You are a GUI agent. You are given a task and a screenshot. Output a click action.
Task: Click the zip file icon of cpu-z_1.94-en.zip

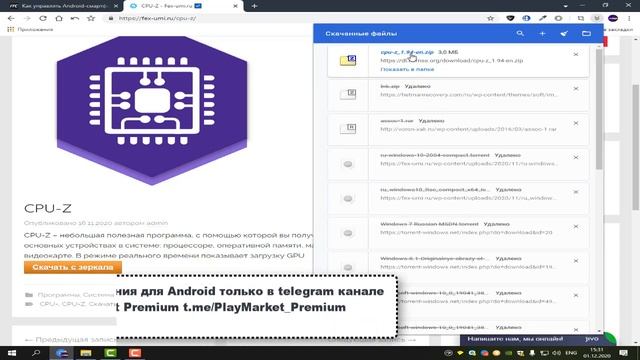click(x=348, y=61)
